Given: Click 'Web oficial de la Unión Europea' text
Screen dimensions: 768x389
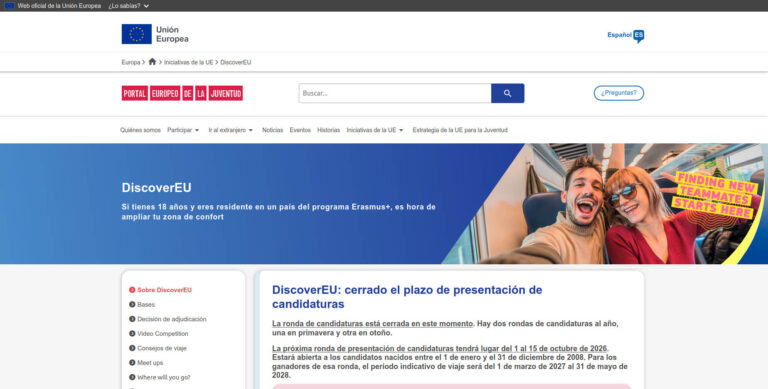Looking at the screenshot, I should pyautogui.click(x=59, y=6).
